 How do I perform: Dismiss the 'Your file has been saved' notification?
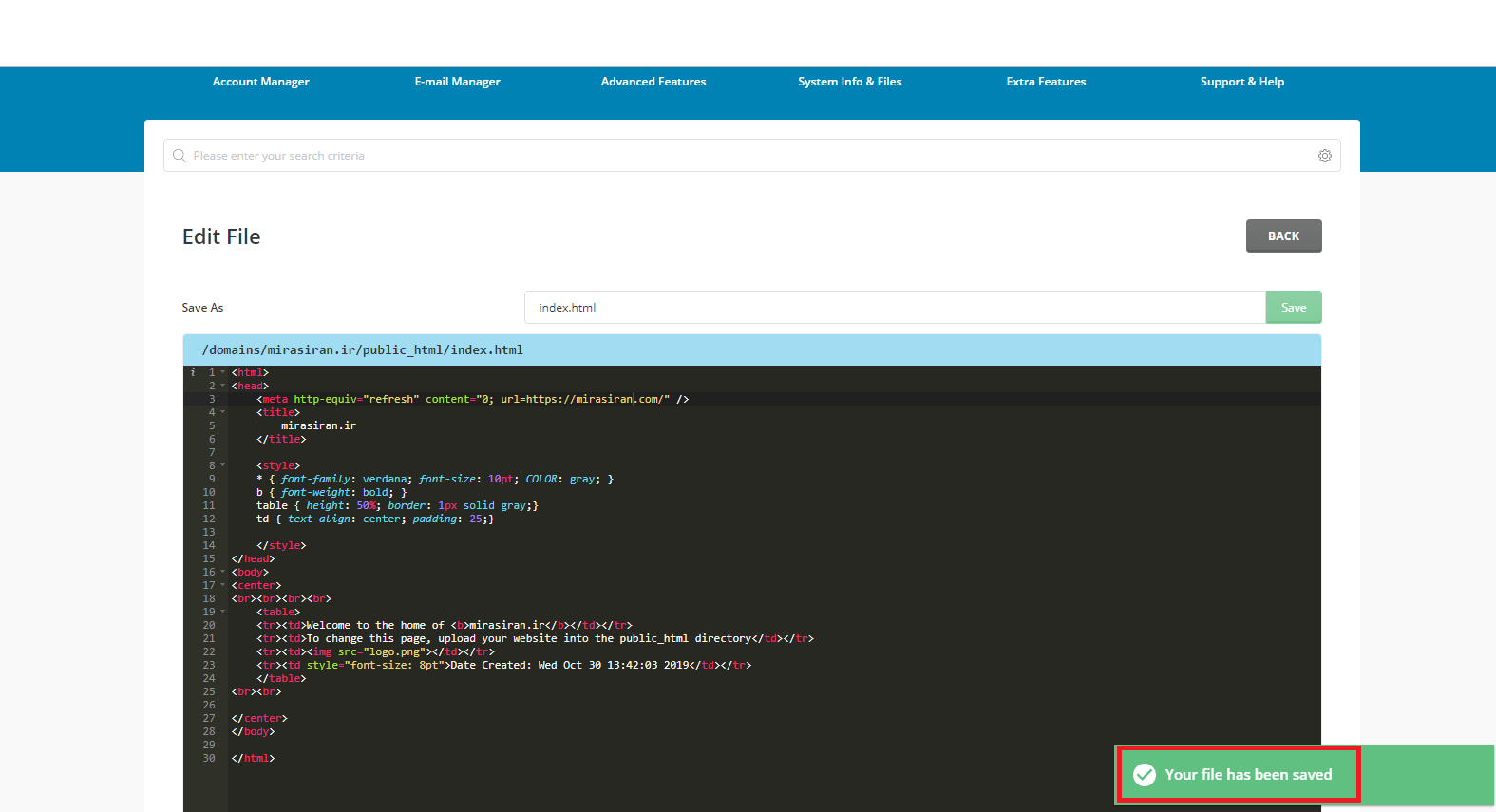[1305, 775]
